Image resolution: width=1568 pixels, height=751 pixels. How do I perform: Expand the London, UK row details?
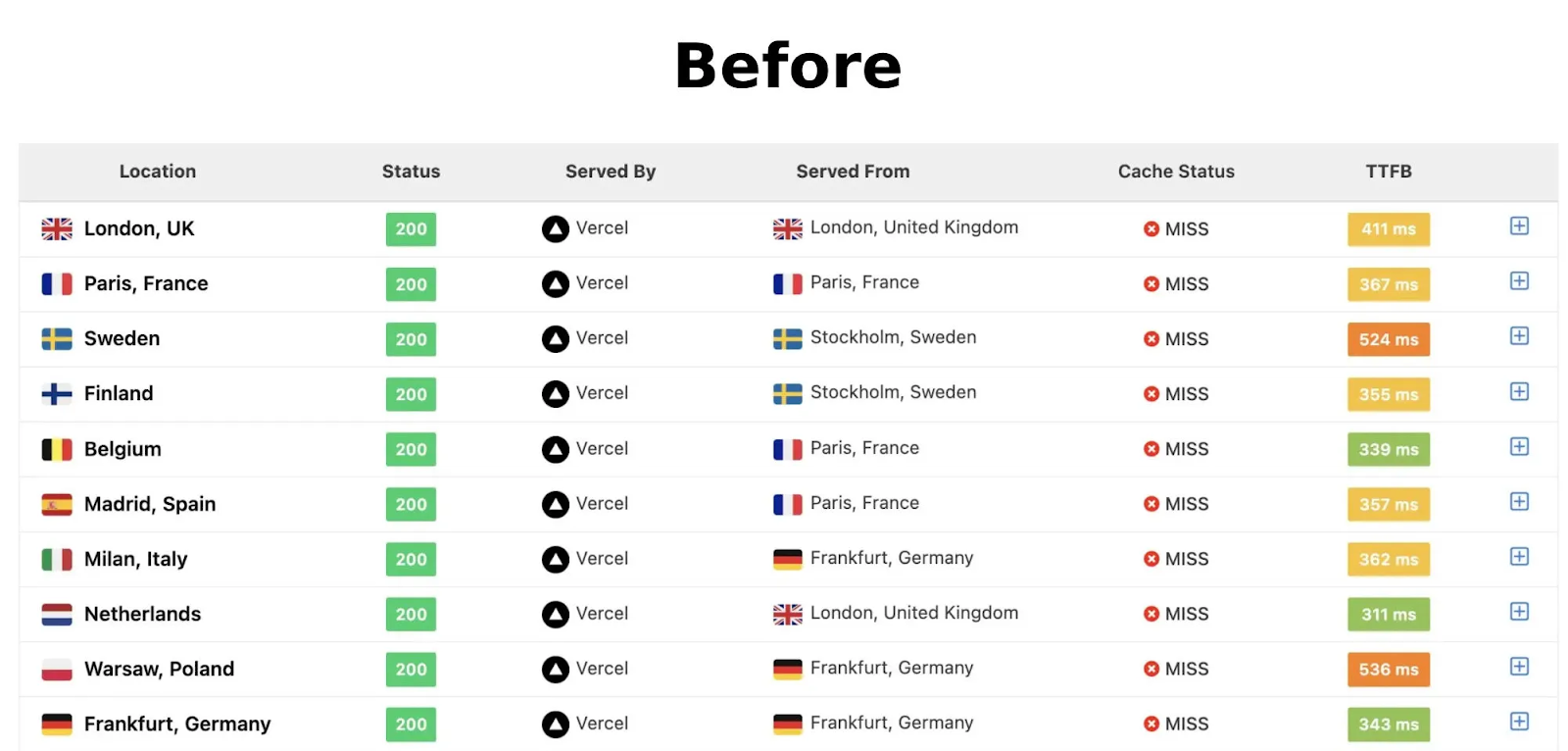(x=1519, y=226)
